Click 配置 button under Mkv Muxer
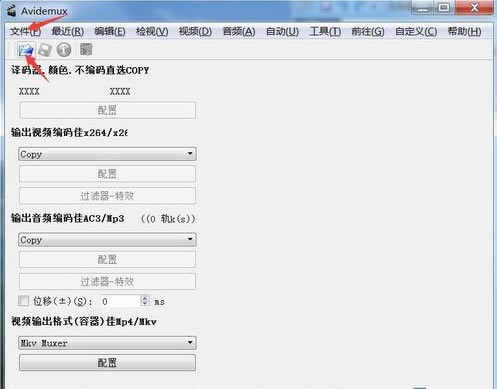This screenshot has height=389, width=497. [x=107, y=363]
